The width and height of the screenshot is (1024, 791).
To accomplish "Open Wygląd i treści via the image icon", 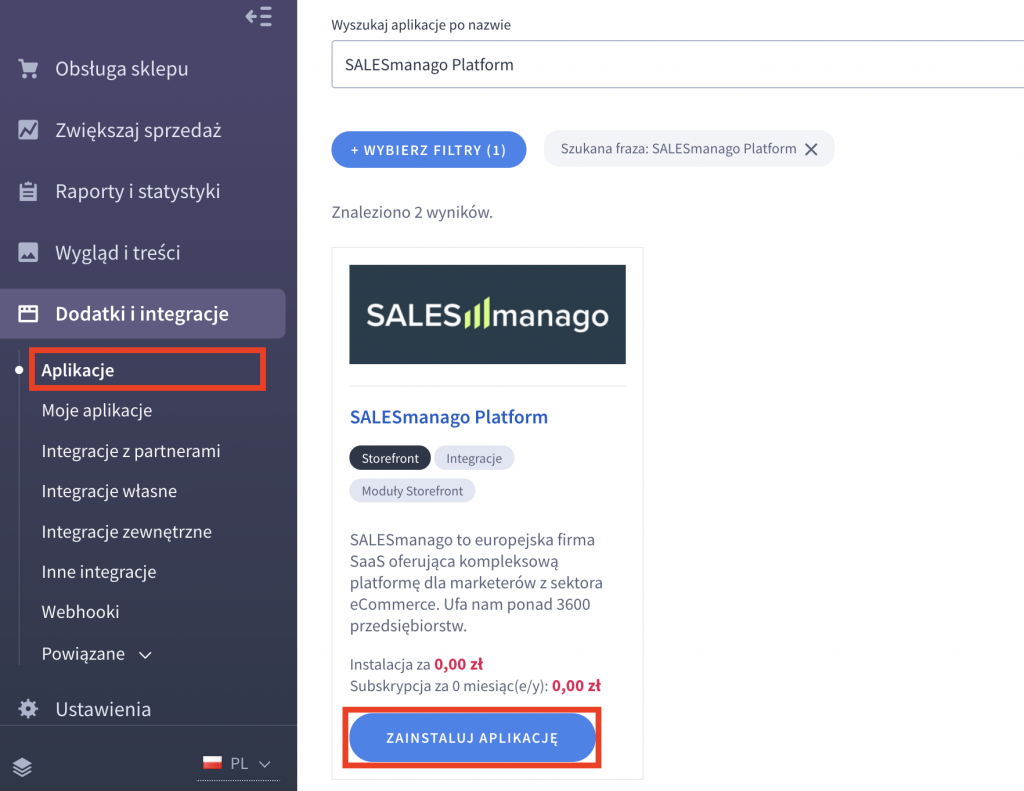I will [25, 252].
